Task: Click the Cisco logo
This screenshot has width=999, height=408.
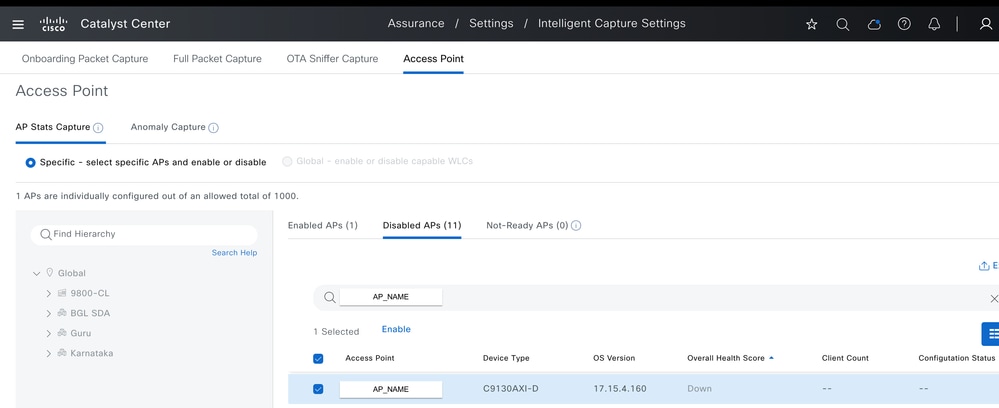Action: (x=53, y=24)
